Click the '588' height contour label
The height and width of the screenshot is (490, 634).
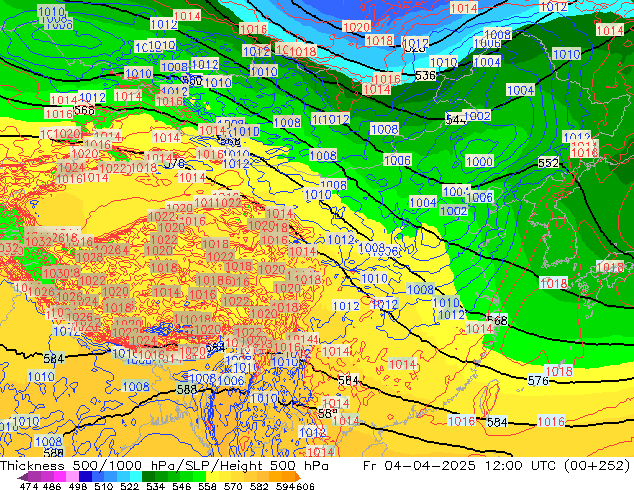pyautogui.click(x=187, y=389)
